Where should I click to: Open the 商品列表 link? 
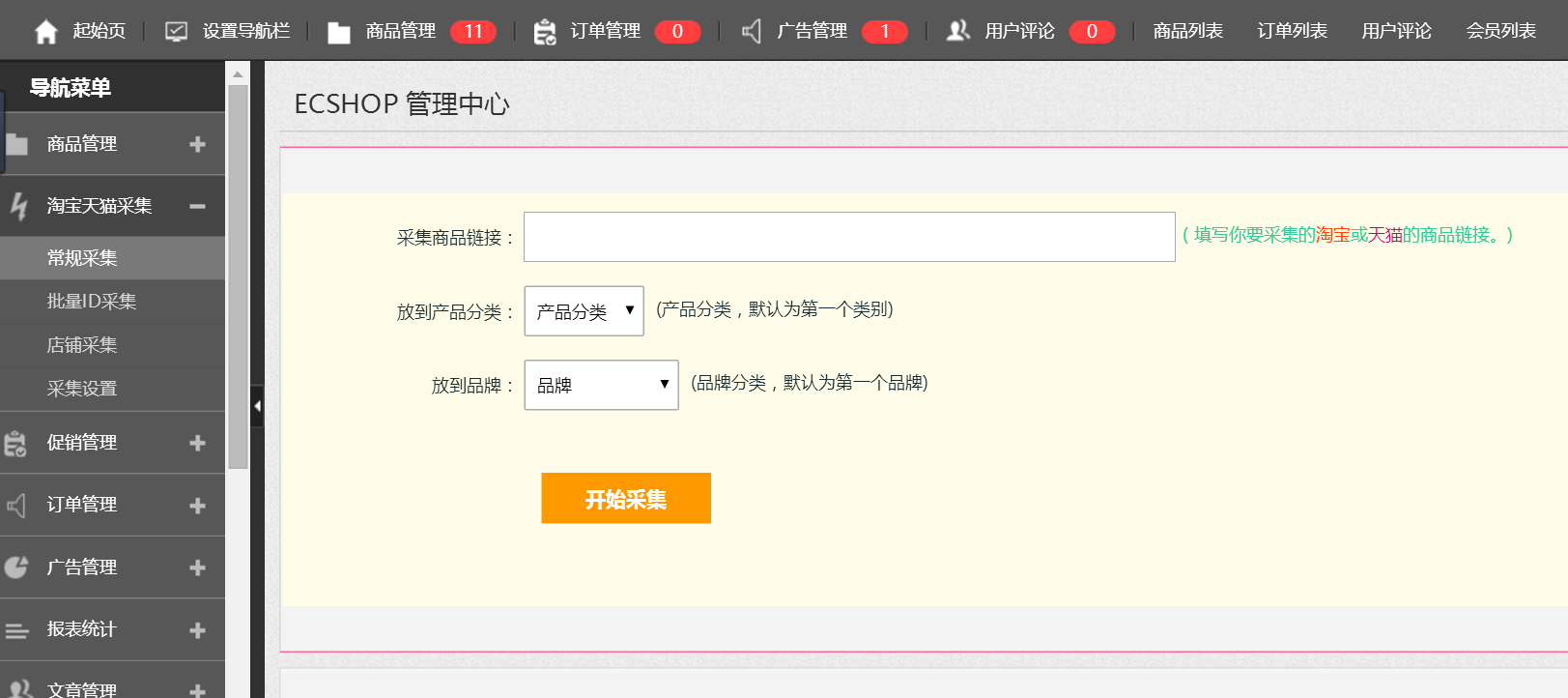tap(1188, 31)
